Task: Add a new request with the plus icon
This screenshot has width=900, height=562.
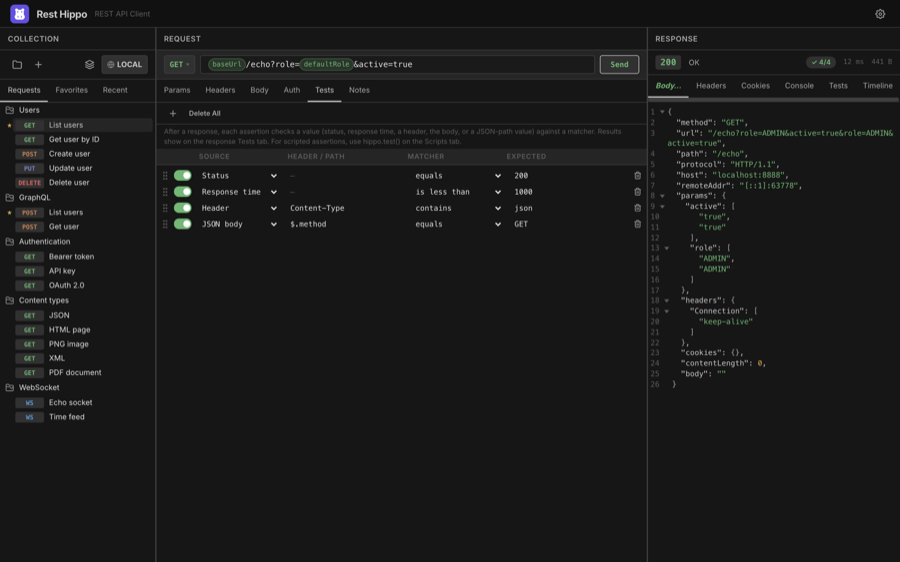Action: pyautogui.click(x=38, y=64)
